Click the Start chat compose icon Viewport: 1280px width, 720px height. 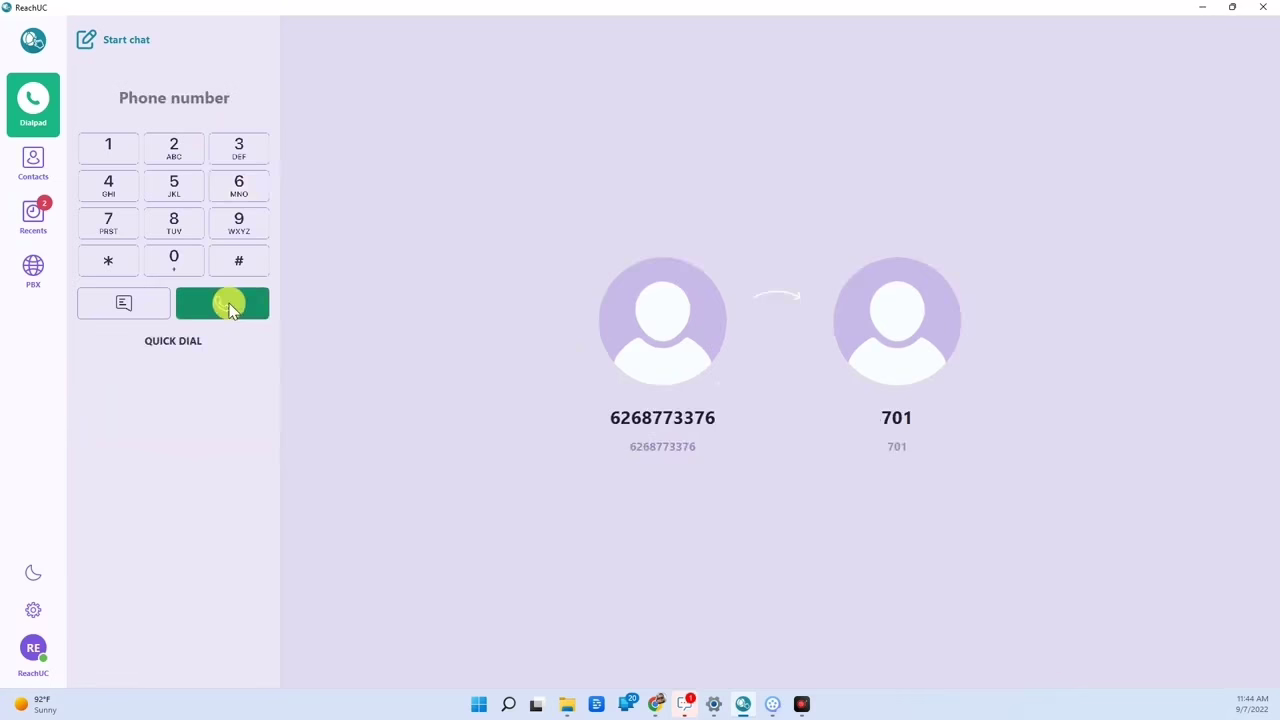pyautogui.click(x=86, y=39)
